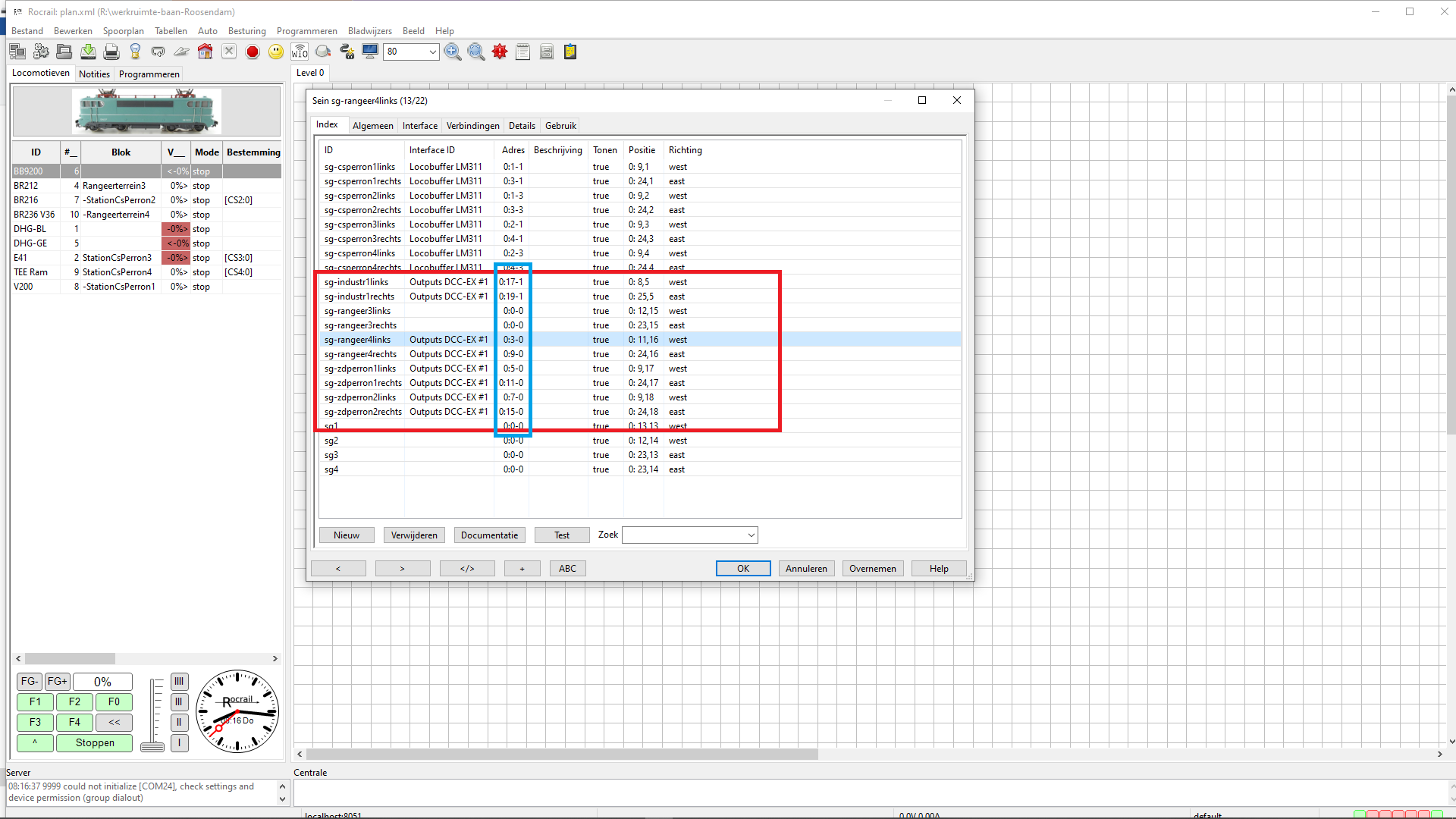Open the zoom level 80 dropdown
Screen dimensions: 1456x819
tap(432, 52)
